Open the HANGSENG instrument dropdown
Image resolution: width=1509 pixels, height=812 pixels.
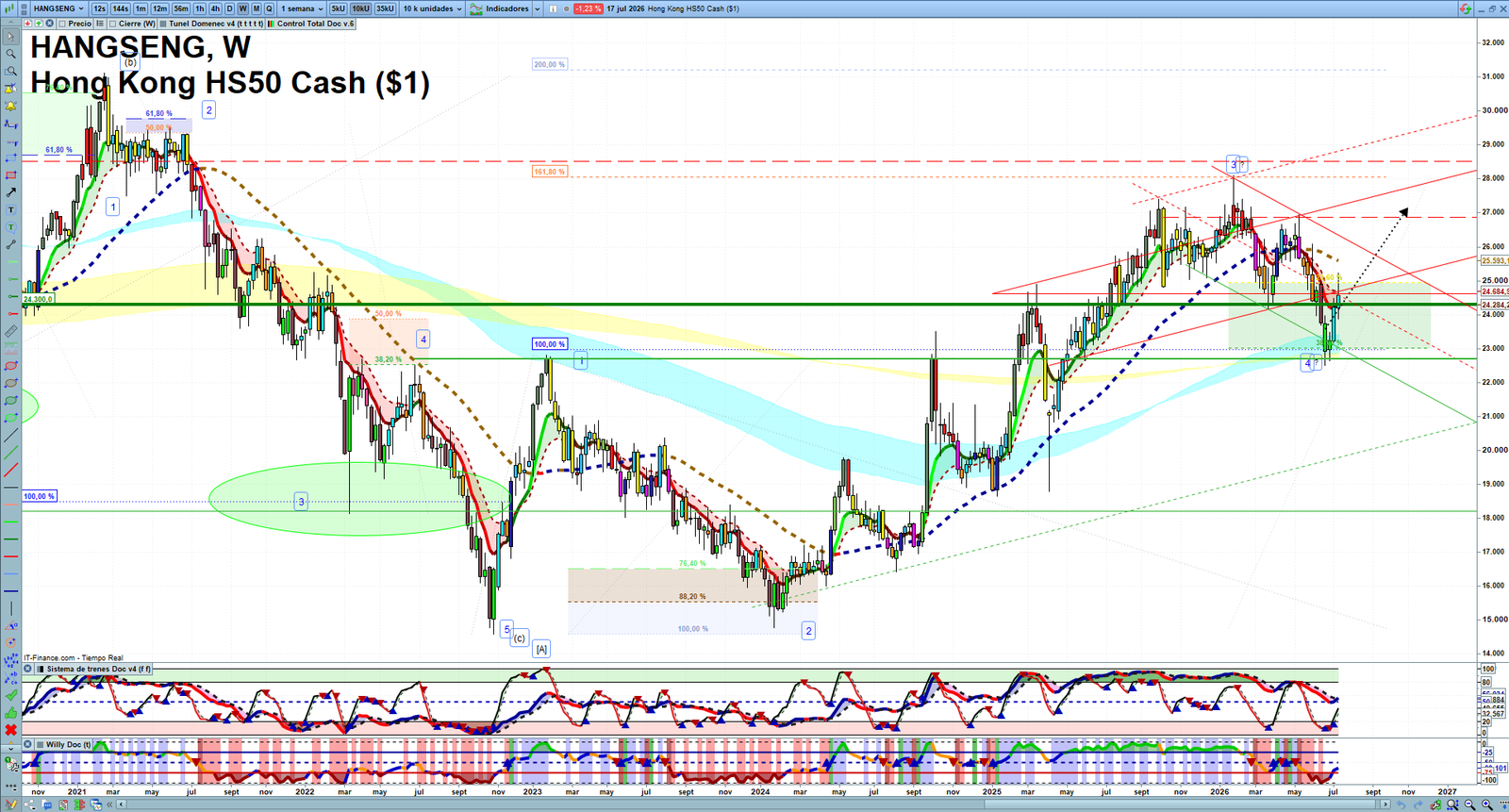coord(58,8)
